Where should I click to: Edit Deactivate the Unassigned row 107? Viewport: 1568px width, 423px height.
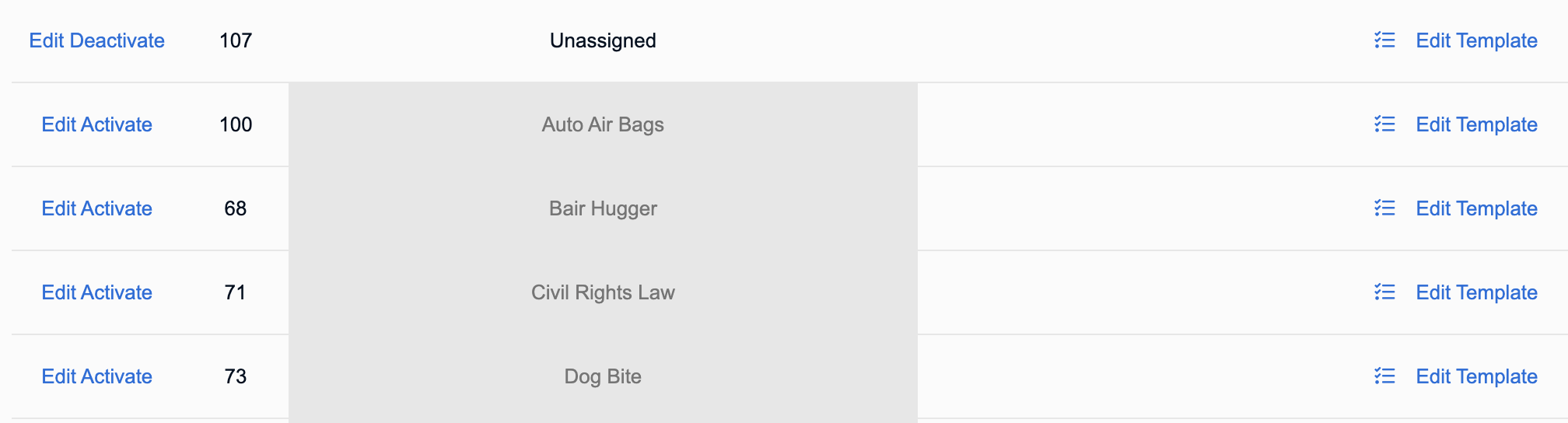pyautogui.click(x=96, y=40)
